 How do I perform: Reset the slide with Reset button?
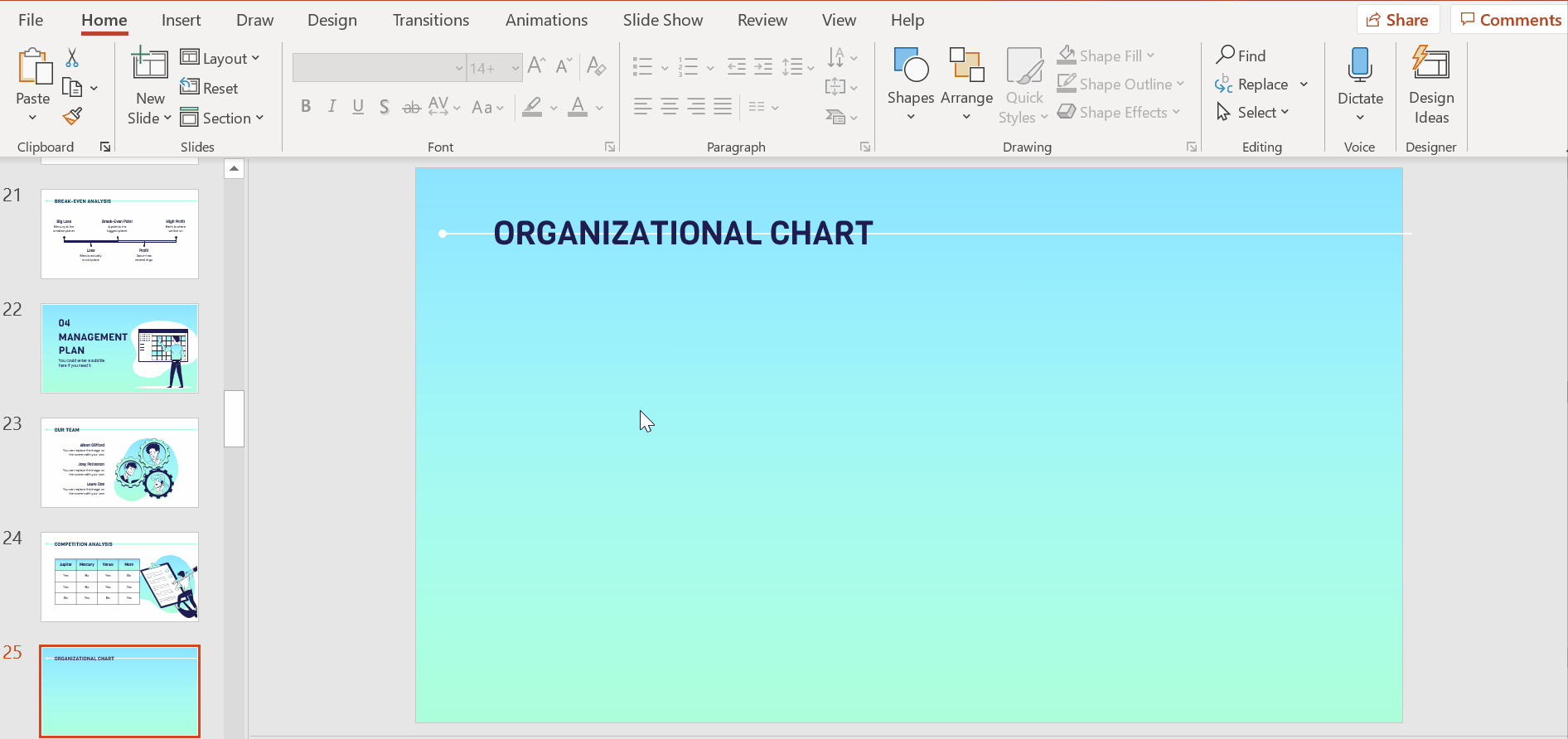pos(210,88)
